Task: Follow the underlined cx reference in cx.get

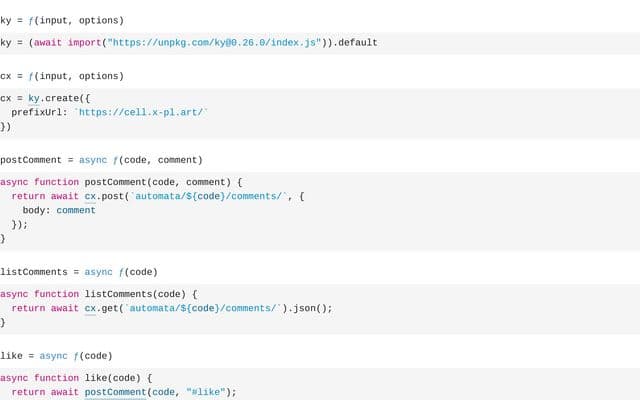Action: 90,308
